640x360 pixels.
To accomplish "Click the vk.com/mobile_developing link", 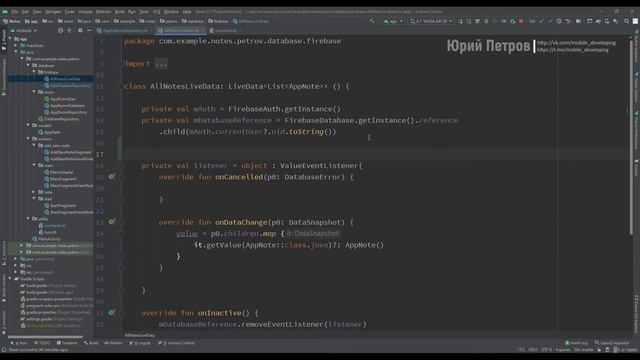I will tap(576, 42).
